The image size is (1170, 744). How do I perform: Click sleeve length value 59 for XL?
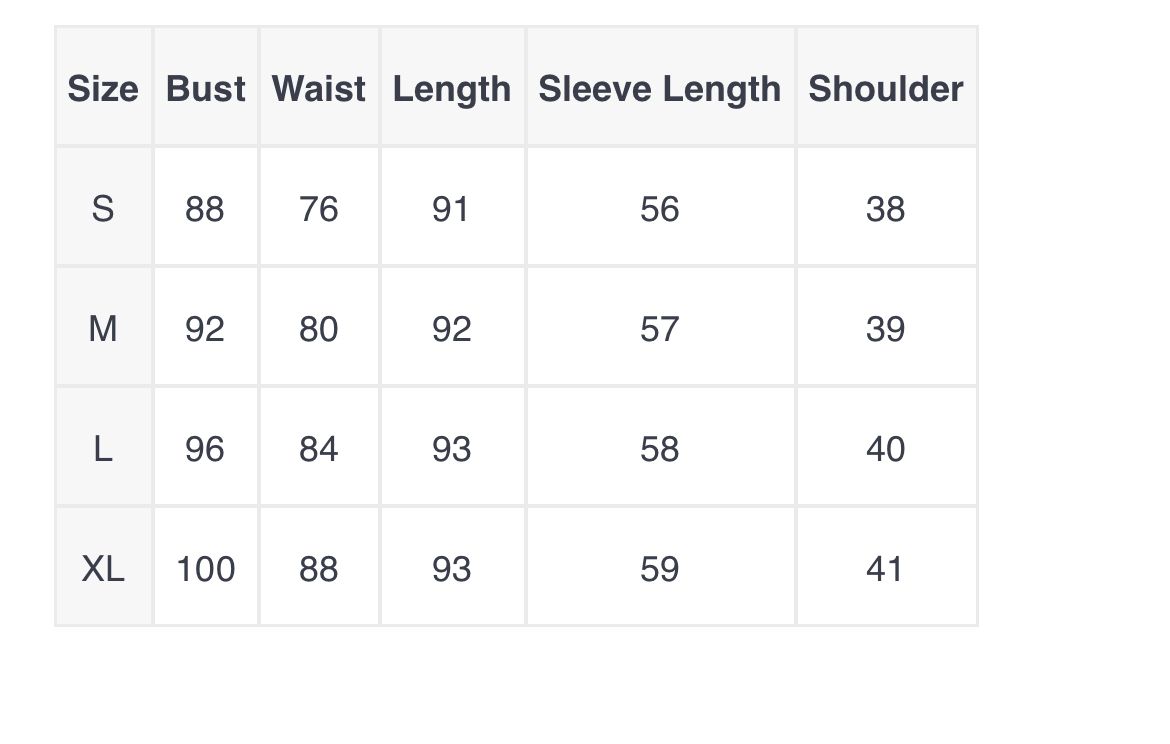click(x=660, y=569)
